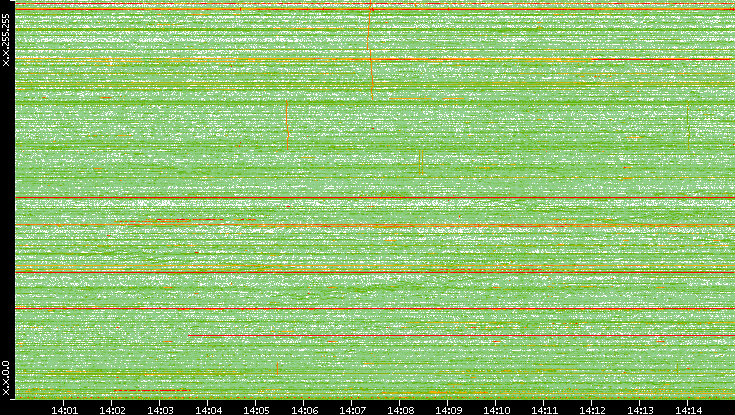The height and width of the screenshot is (415, 735).
Task: Click the 14:07 time axis label
Action: click(x=352, y=410)
